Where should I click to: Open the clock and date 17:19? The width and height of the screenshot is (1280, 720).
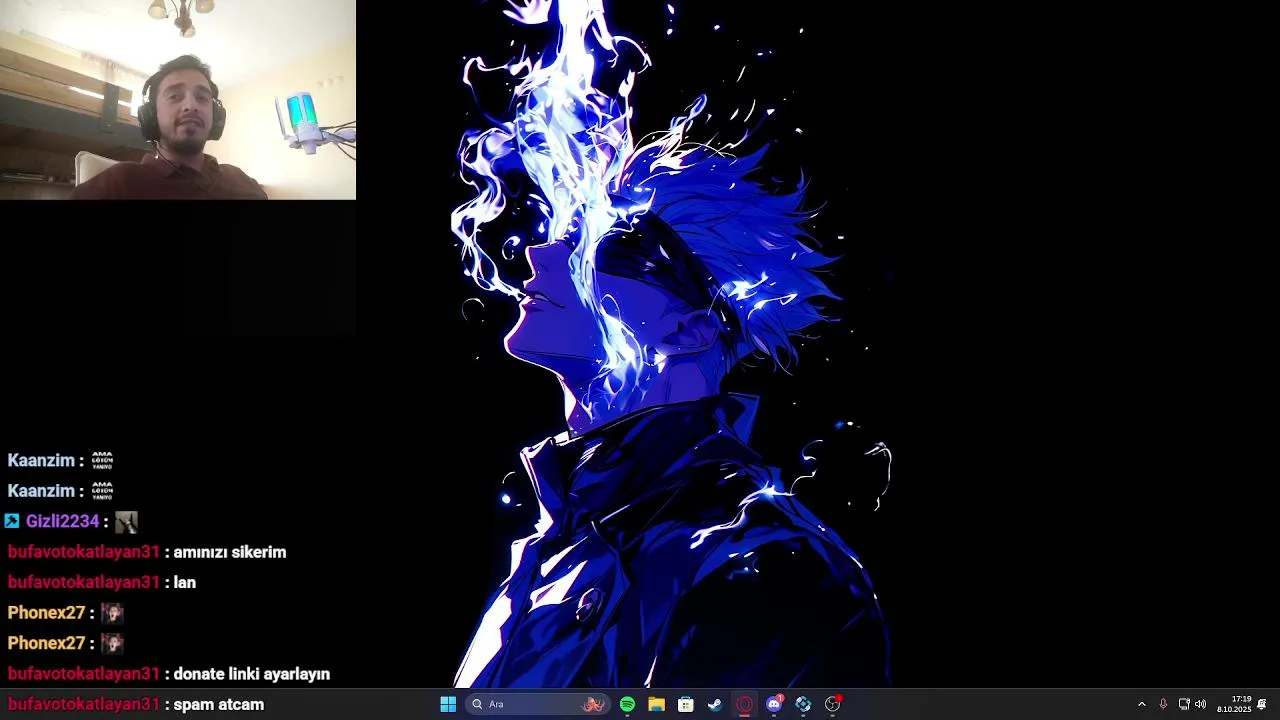1234,704
